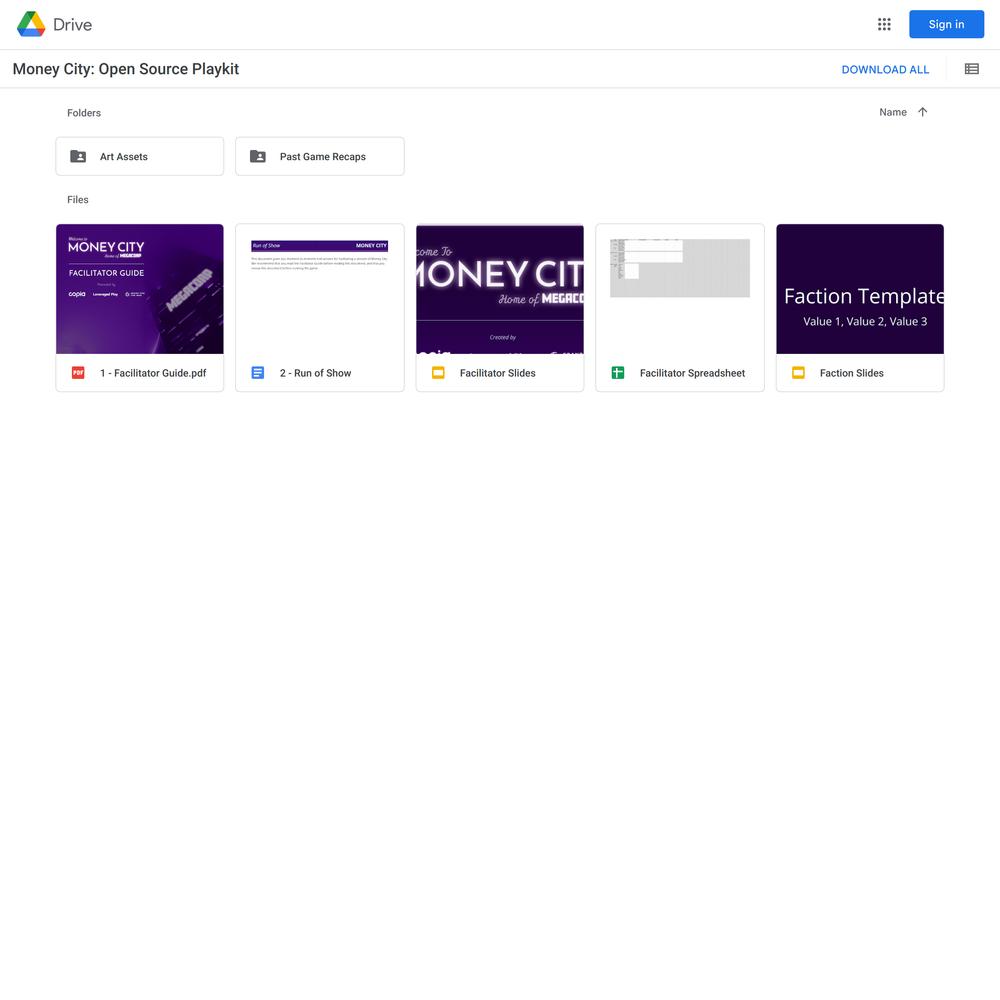Screen dimensions: 1000x1000
Task: Open the Art Assets folder
Action: pos(140,156)
